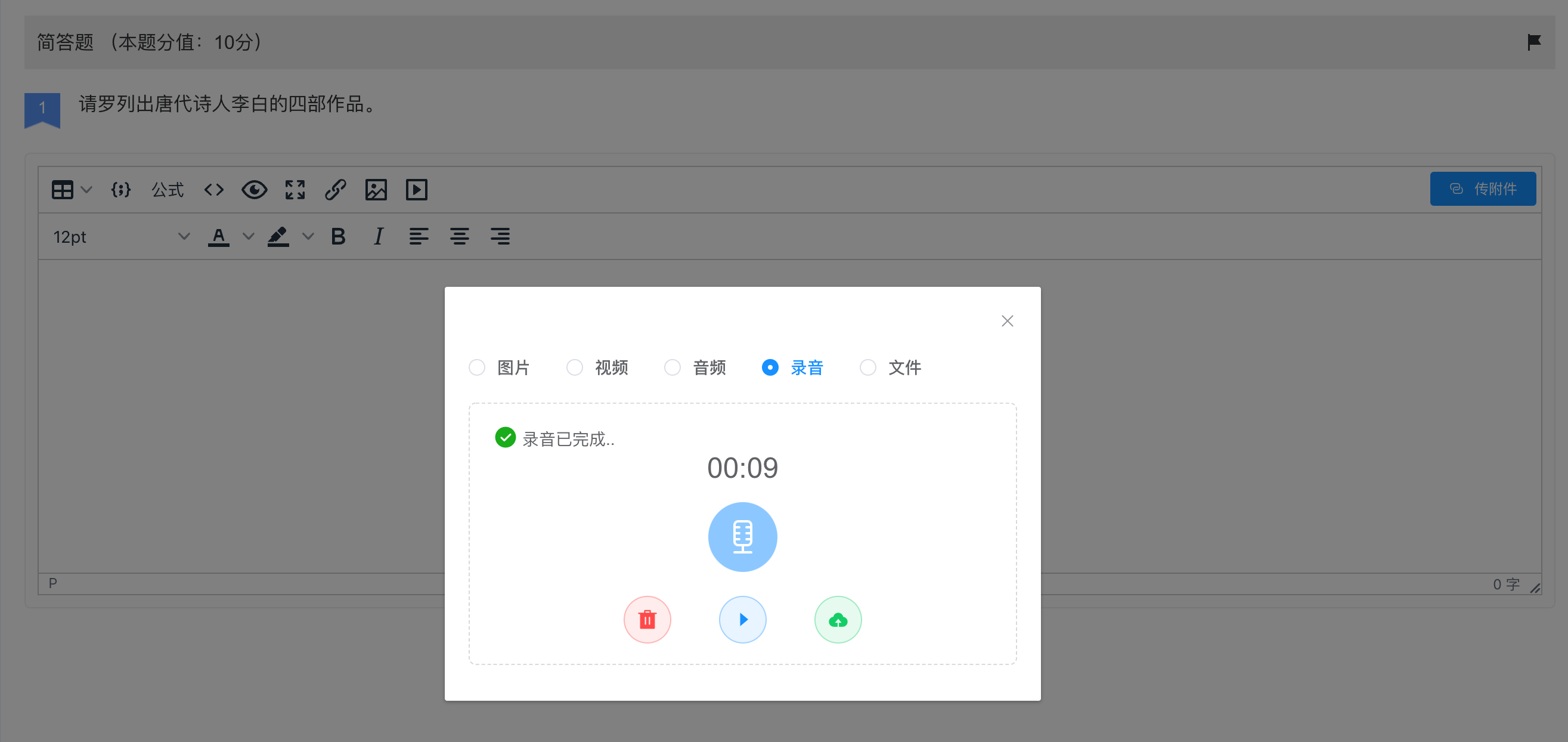Click the 00:09 recording duration
The width and height of the screenshot is (1568, 742).
click(x=743, y=468)
